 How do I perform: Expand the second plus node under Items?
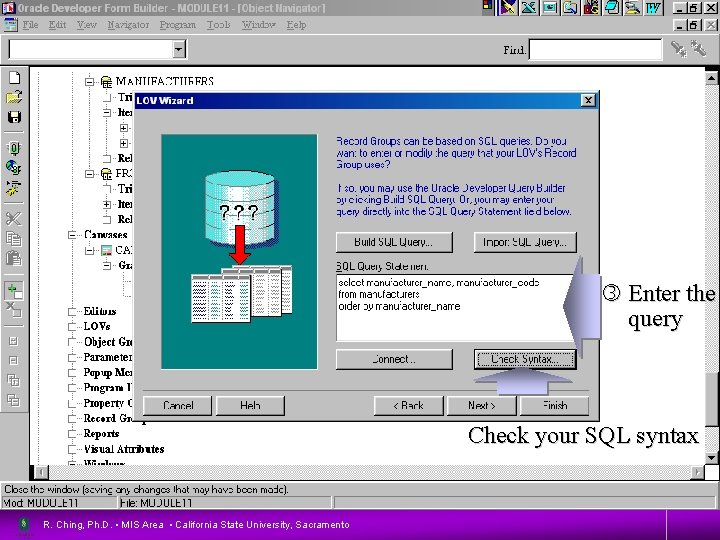pos(124,143)
